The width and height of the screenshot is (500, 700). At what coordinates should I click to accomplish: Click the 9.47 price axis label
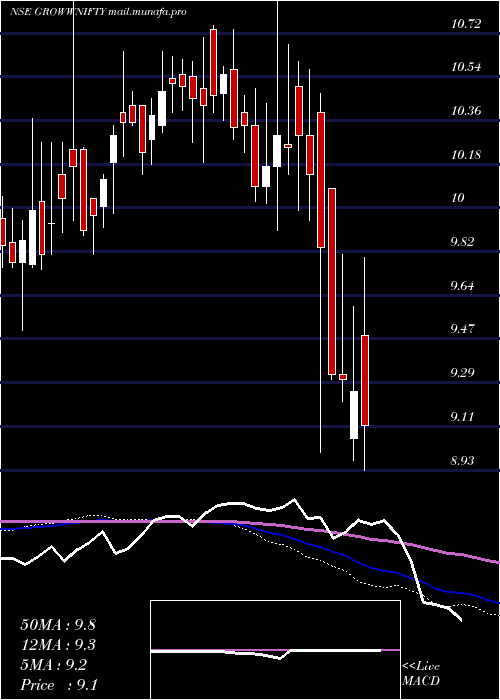(x=464, y=329)
